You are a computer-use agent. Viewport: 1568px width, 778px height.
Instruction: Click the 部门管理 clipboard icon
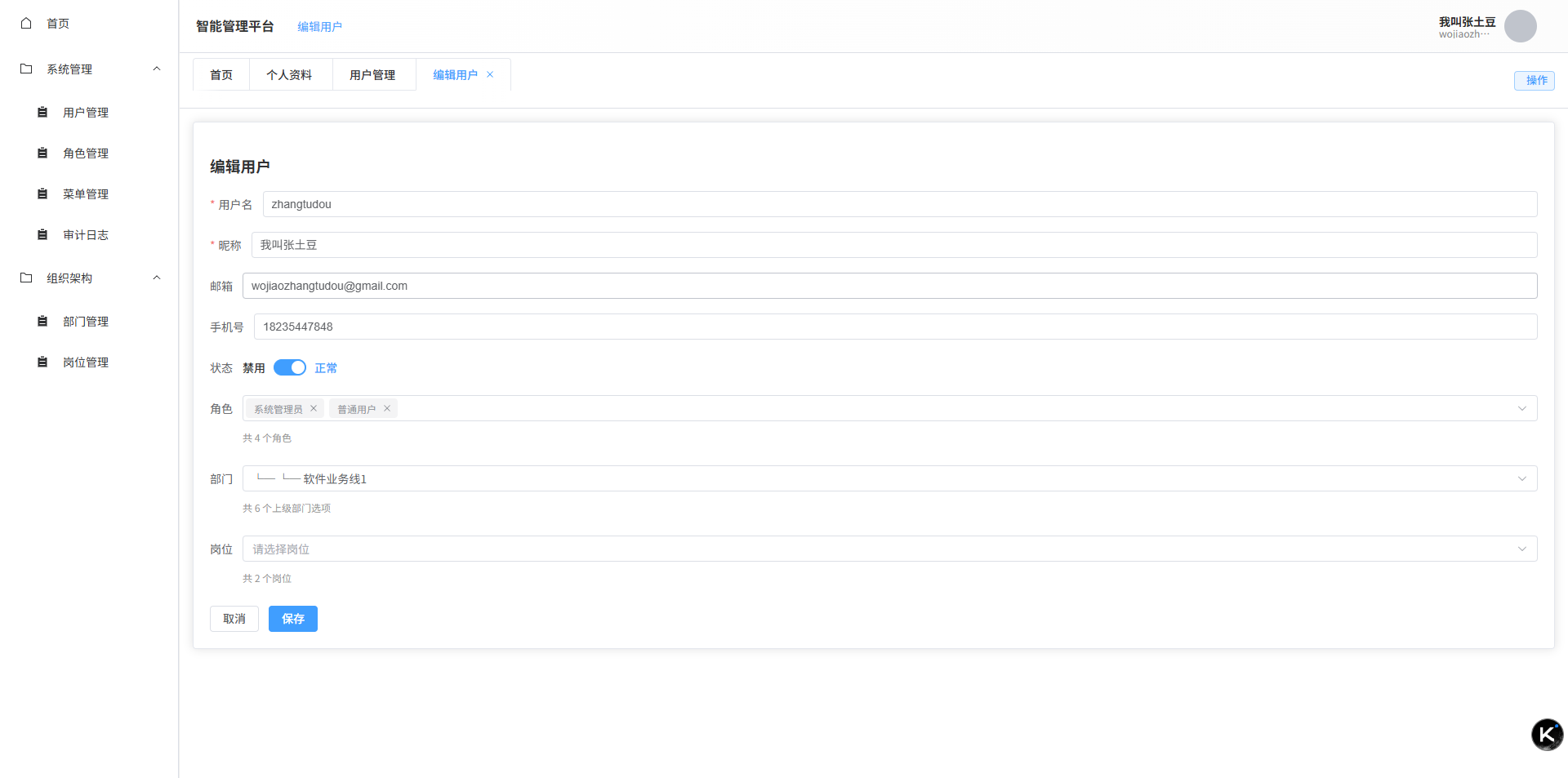coord(42,321)
